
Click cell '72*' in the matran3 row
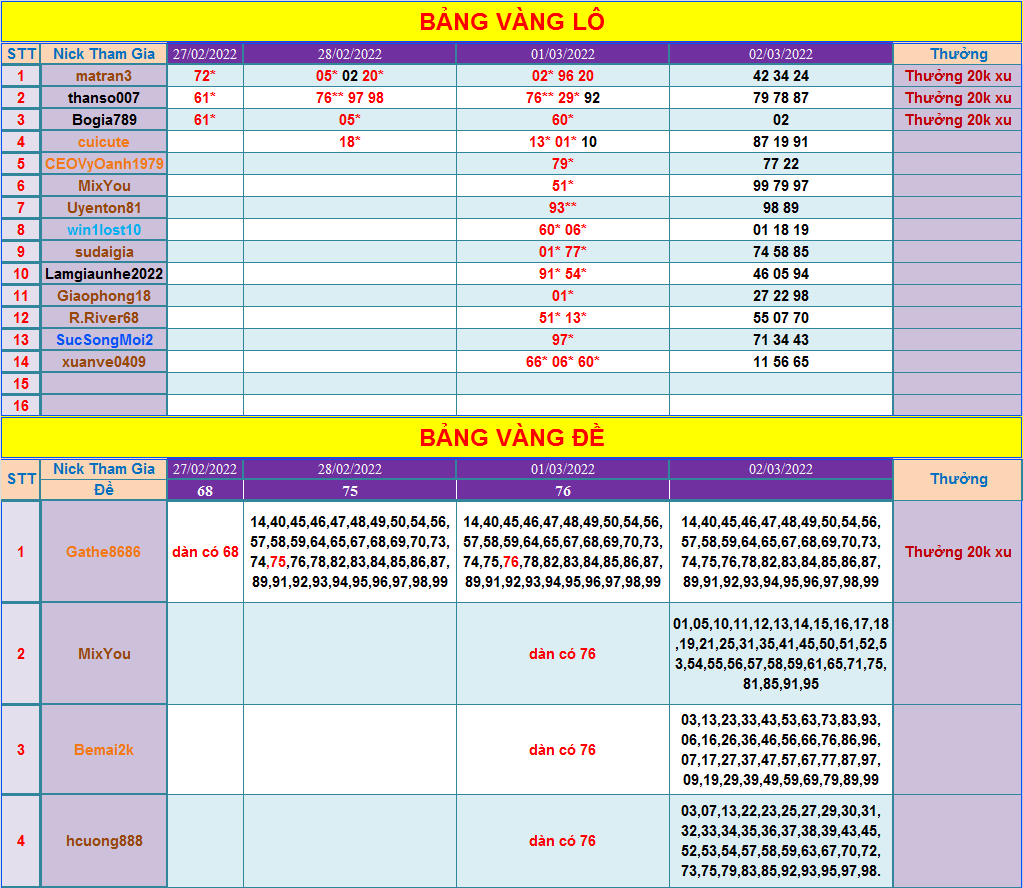click(205, 76)
